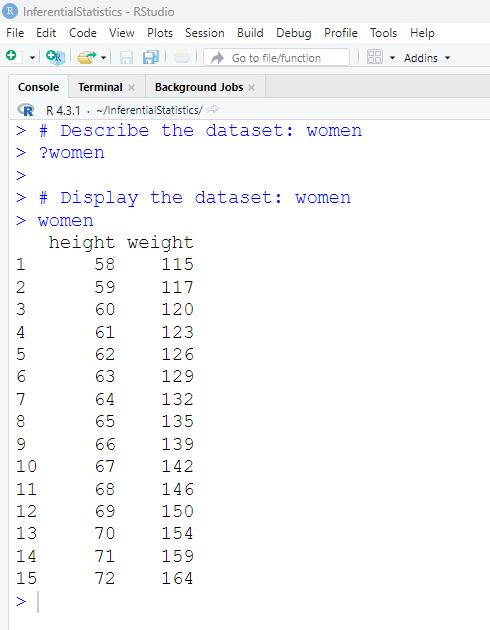Open the Addins dropdown

pos(427,58)
